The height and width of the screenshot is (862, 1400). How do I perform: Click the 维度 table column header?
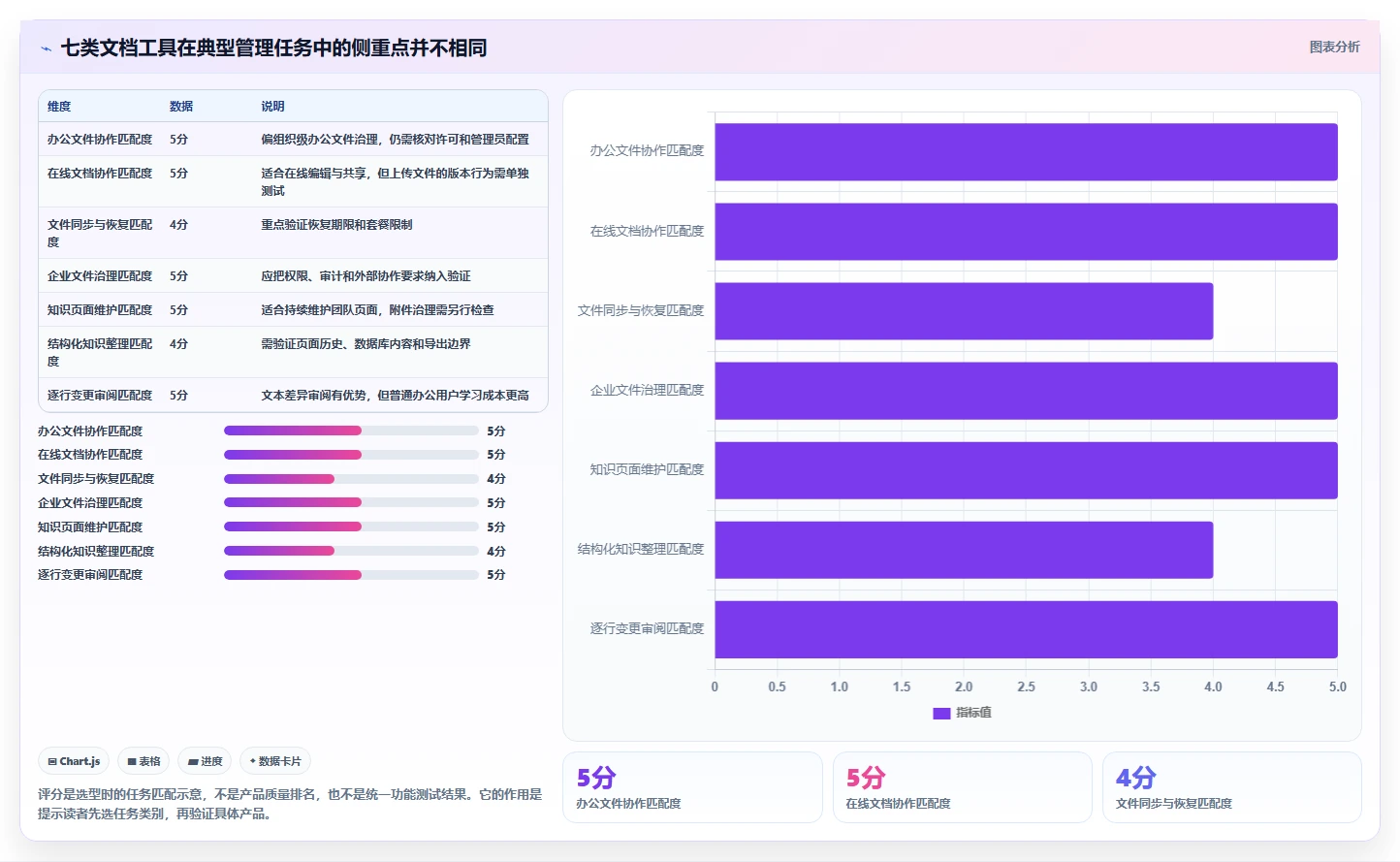59,107
